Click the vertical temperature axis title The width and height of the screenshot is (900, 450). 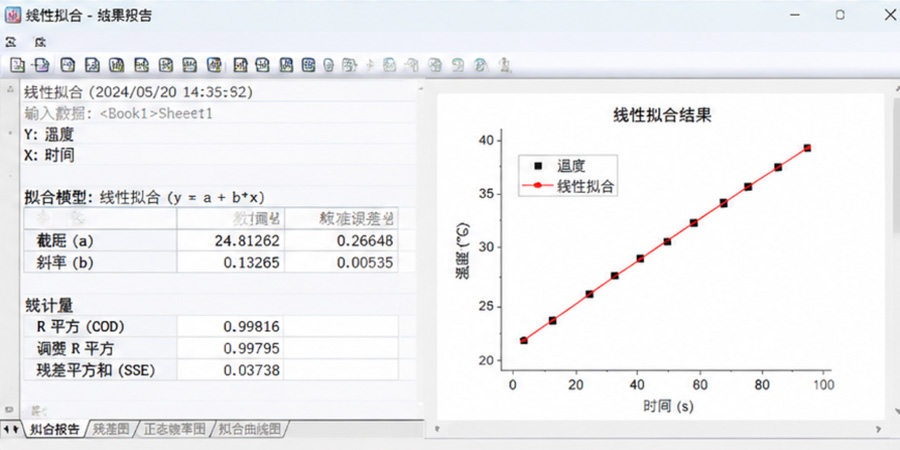(462, 249)
